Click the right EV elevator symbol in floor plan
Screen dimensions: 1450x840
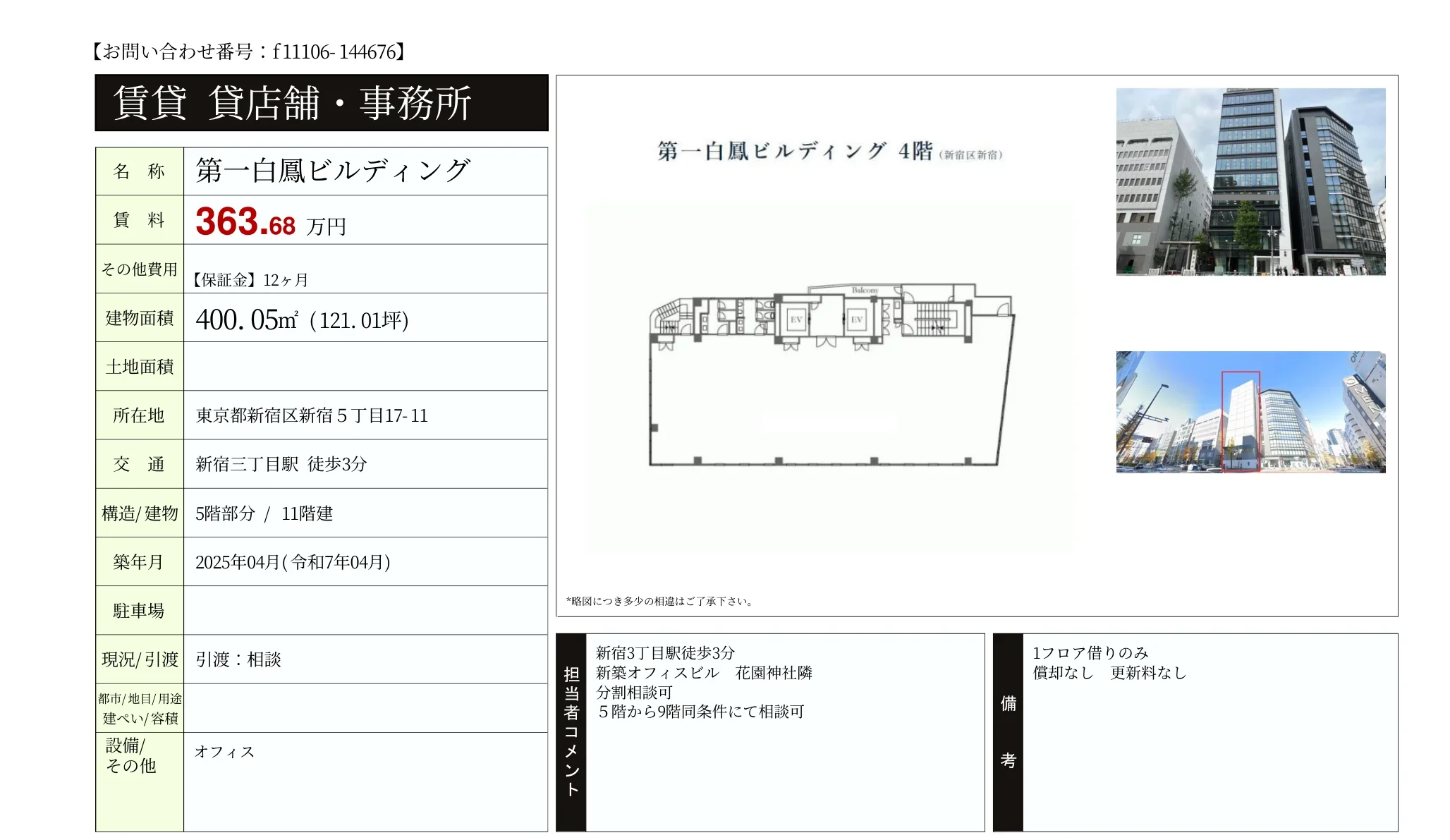click(x=856, y=319)
